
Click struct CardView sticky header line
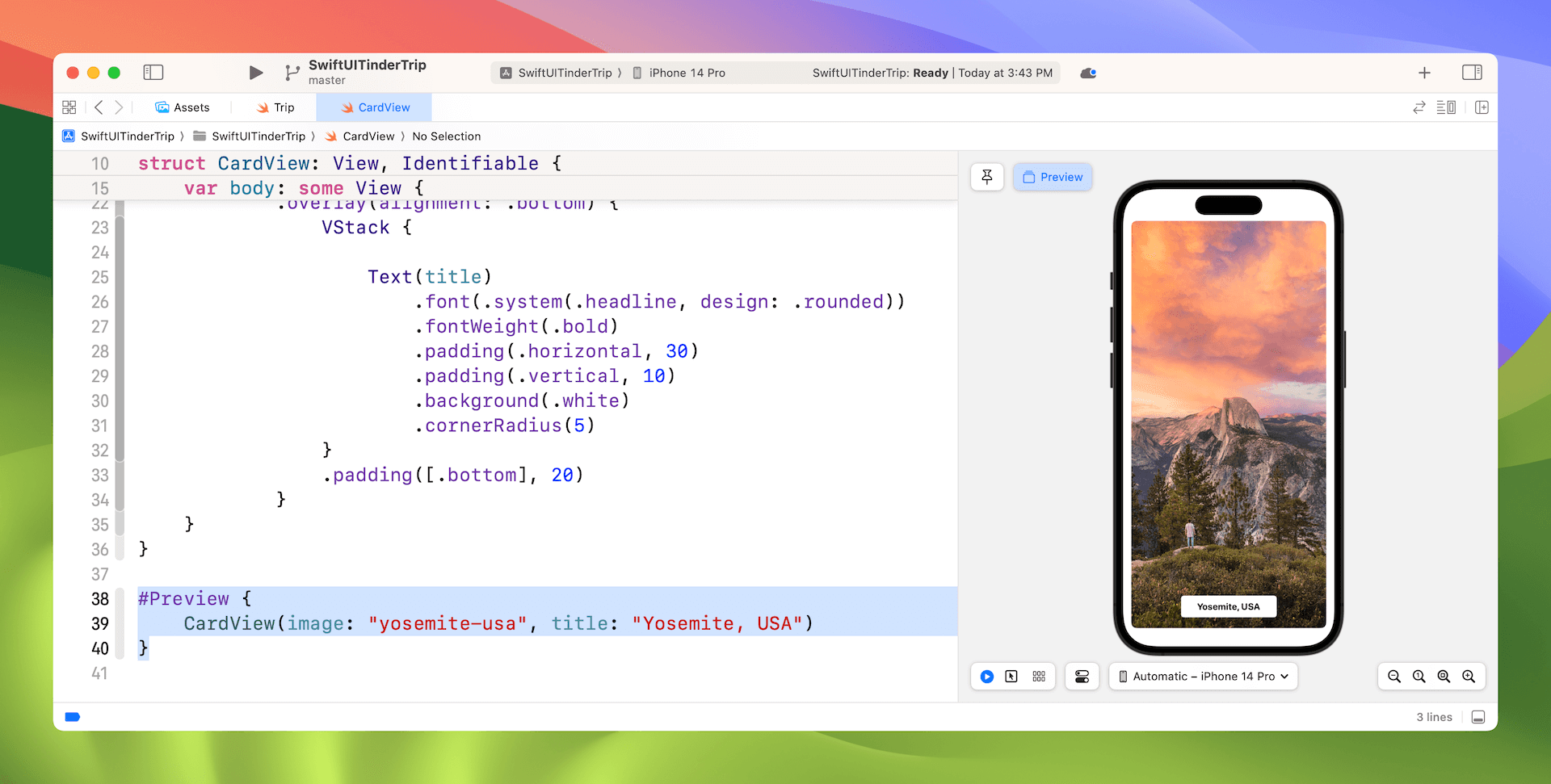point(350,164)
